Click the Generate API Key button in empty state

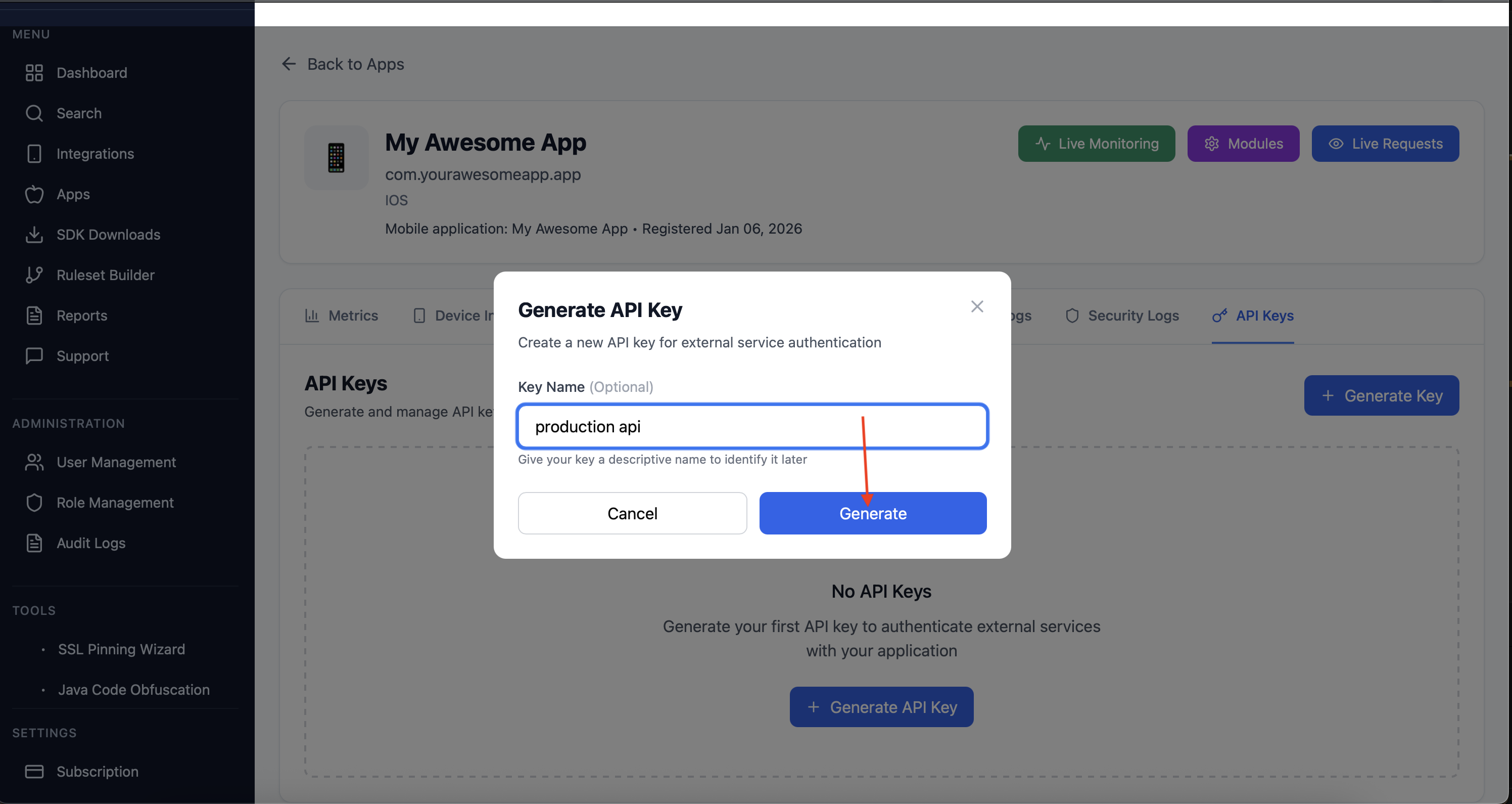pyautogui.click(x=882, y=707)
